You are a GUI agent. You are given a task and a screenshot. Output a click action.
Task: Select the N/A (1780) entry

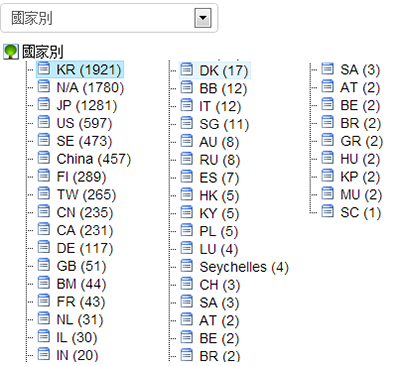click(90, 88)
